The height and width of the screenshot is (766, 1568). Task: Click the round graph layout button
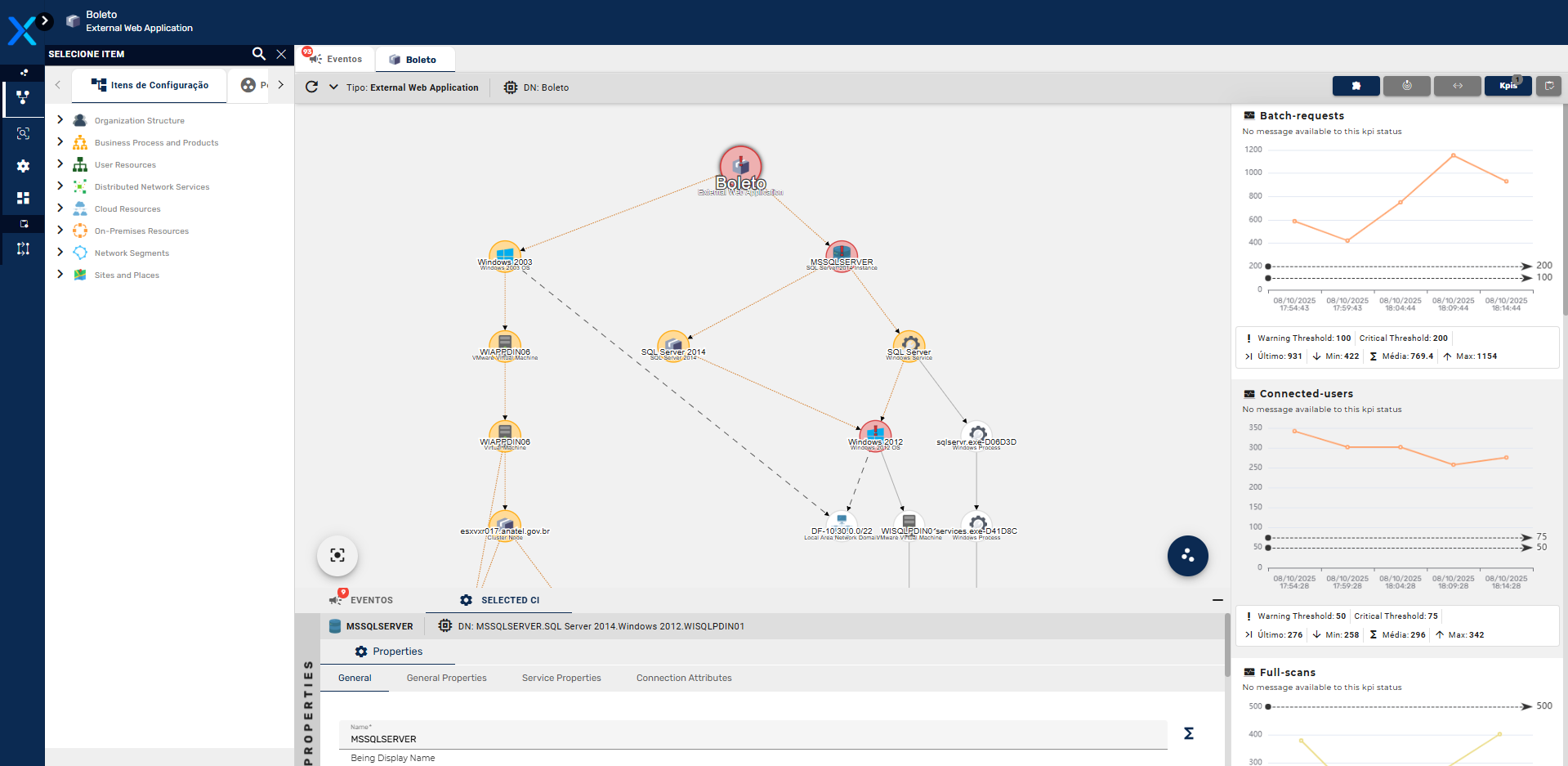1187,556
